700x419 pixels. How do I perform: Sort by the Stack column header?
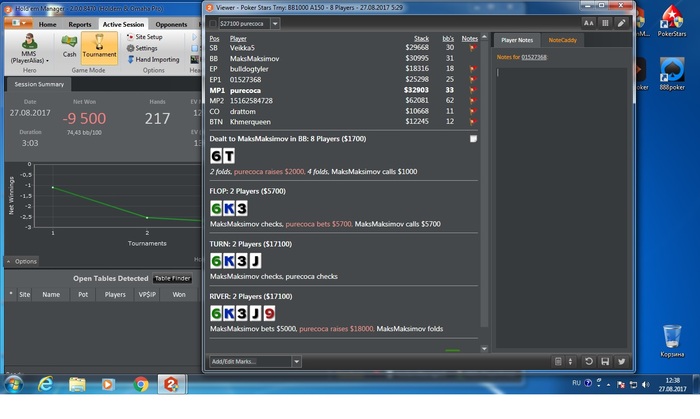(421, 39)
